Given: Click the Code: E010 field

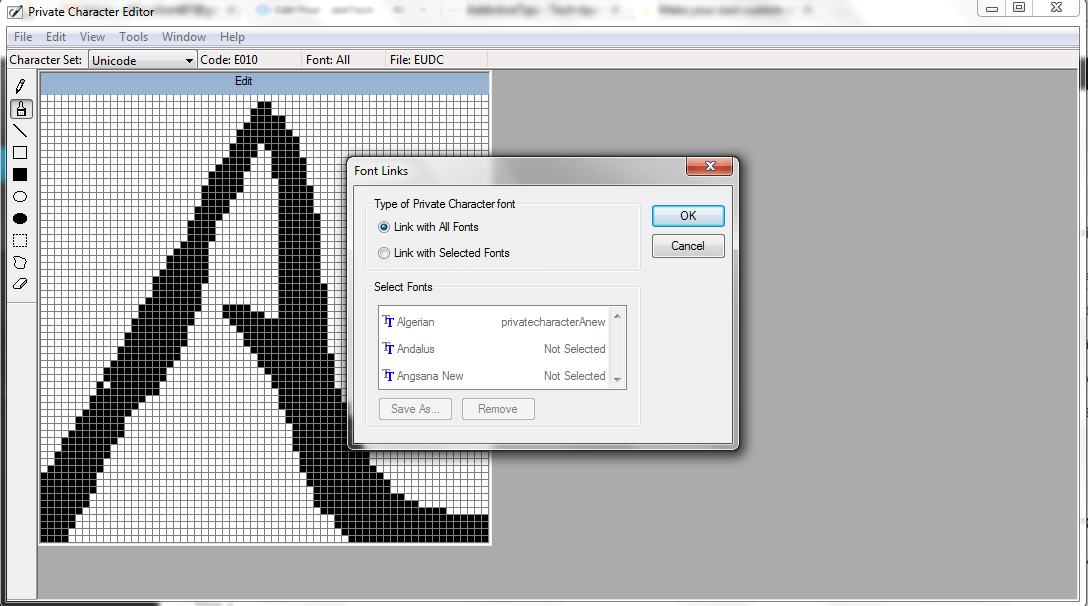Looking at the screenshot, I should tap(229, 60).
